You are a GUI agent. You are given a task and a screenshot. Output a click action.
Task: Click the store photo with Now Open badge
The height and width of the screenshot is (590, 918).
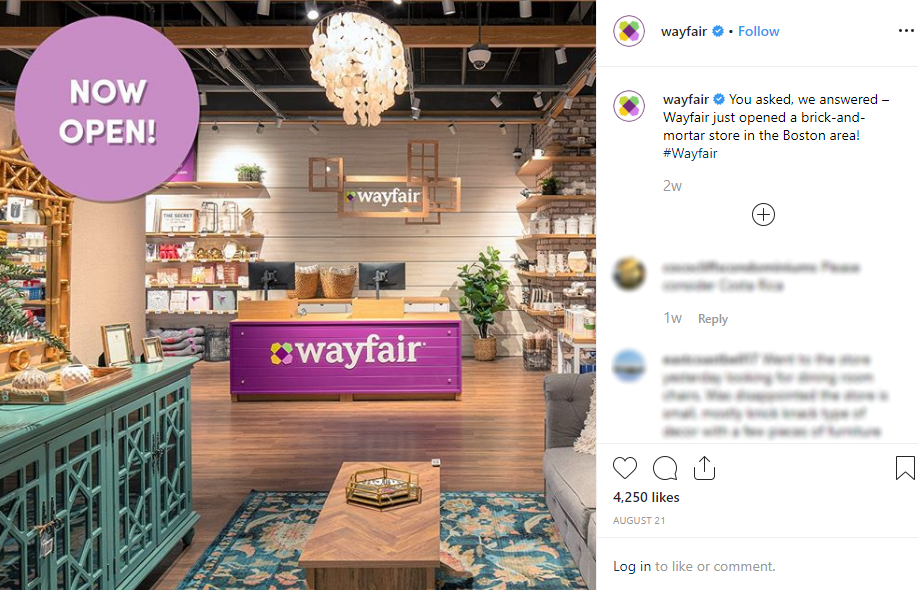[x=298, y=295]
